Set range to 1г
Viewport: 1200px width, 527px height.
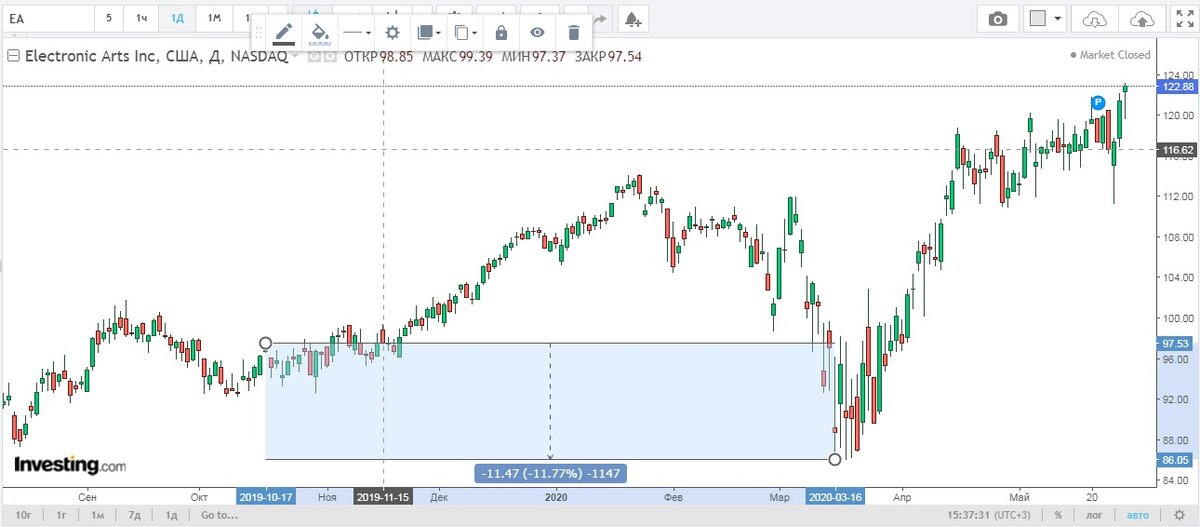60,516
